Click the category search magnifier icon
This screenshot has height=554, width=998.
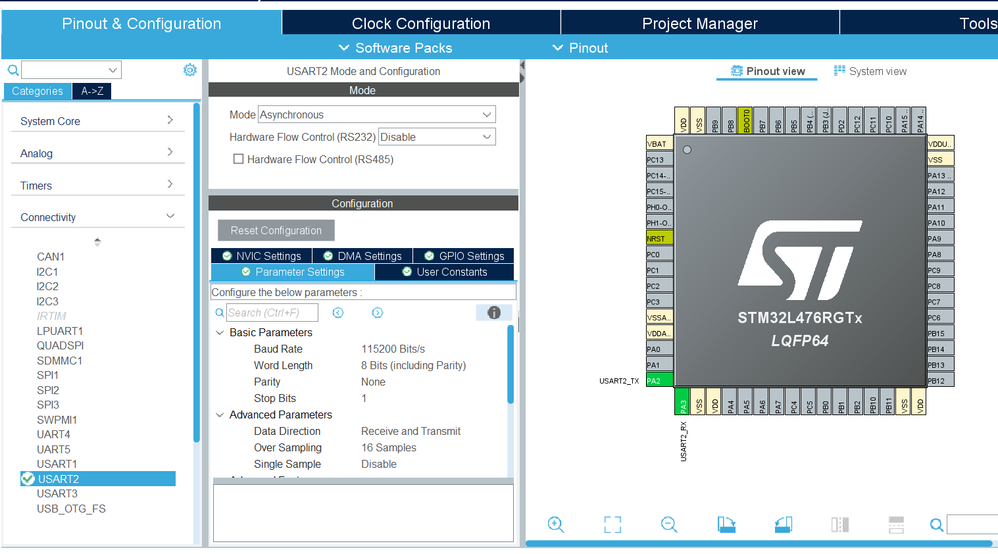pyautogui.click(x=13, y=70)
